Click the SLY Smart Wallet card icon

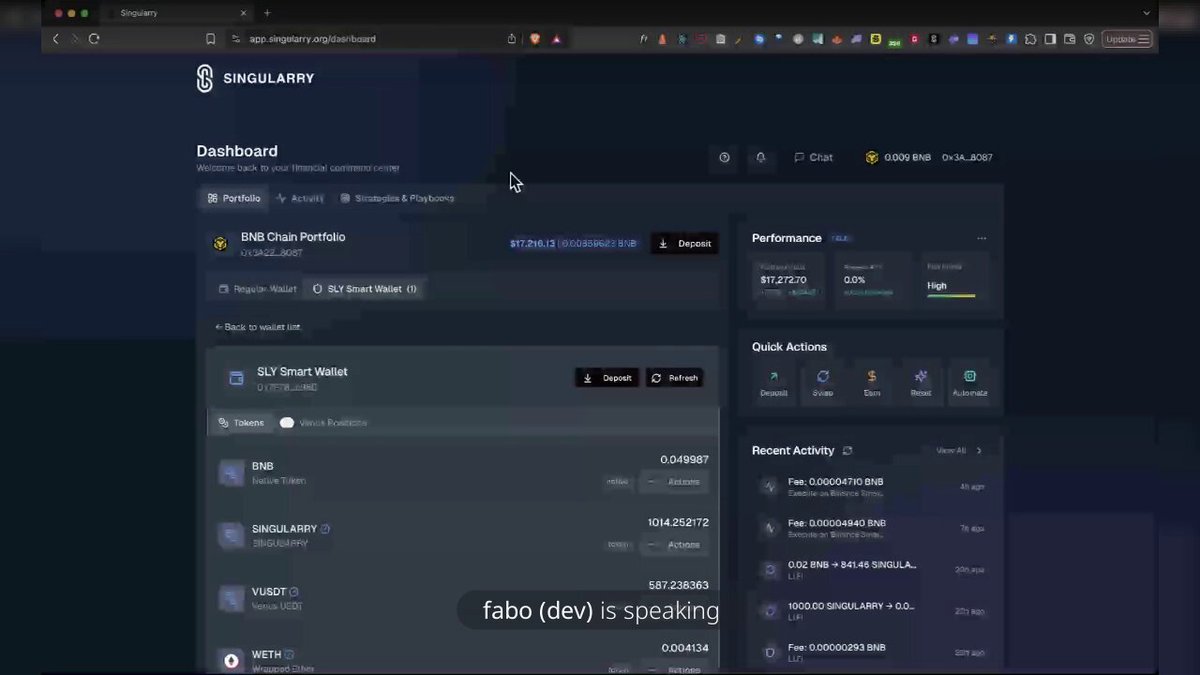tap(237, 378)
